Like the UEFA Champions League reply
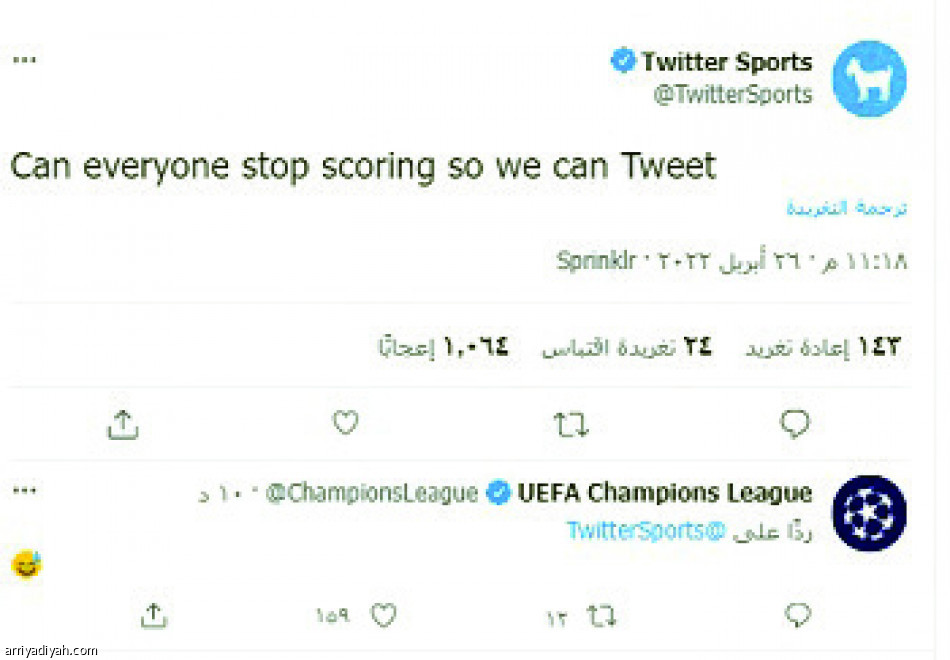950x660 pixels. [383, 614]
